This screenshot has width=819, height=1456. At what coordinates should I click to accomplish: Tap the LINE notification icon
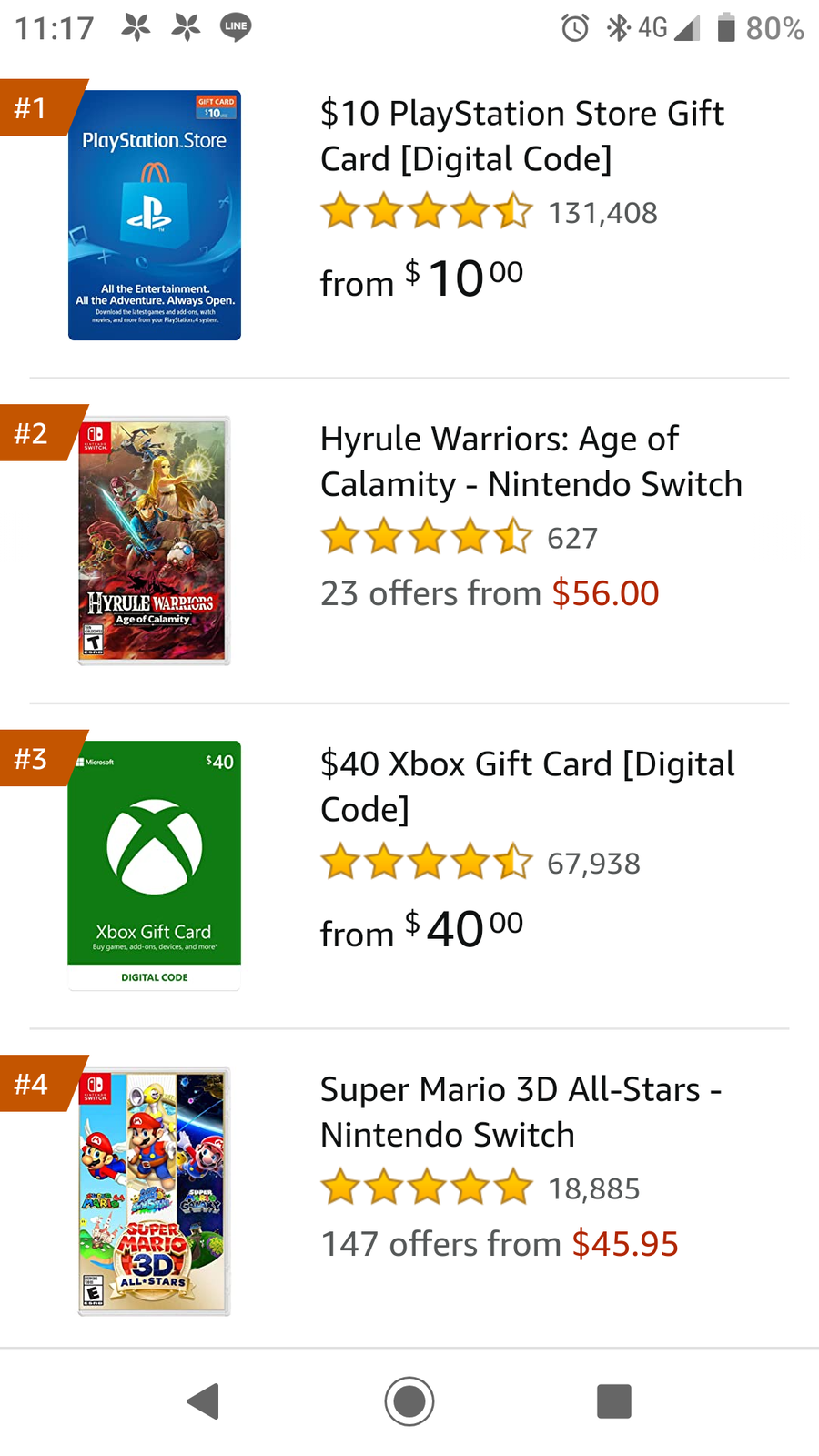[236, 27]
